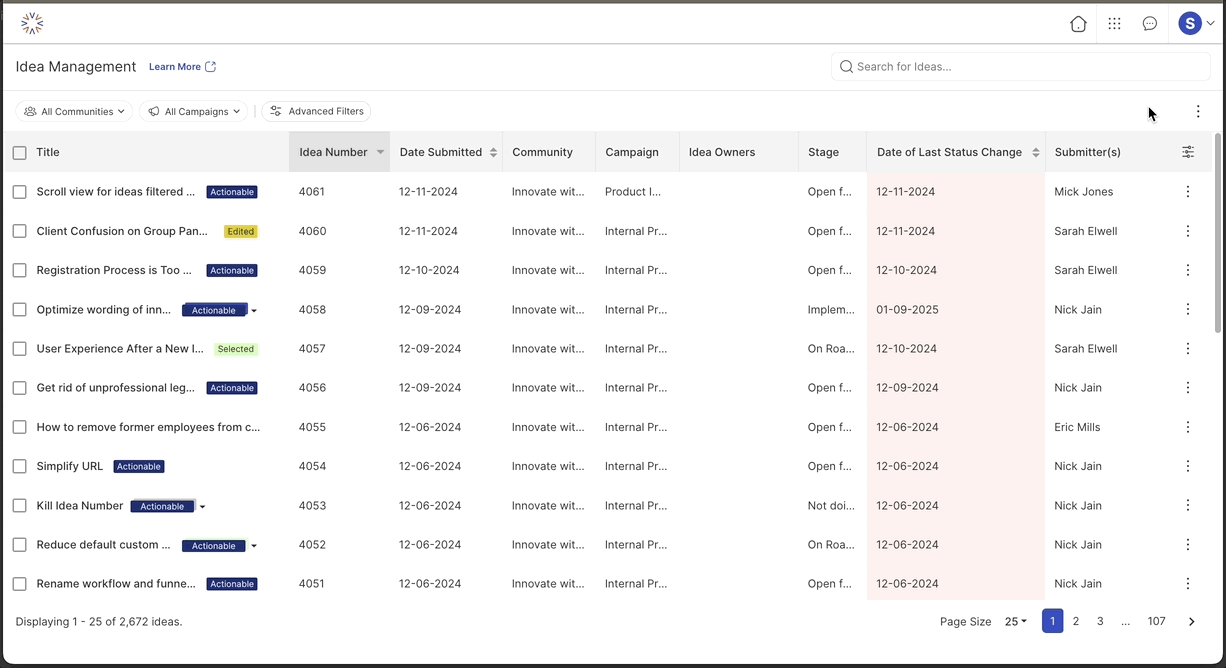Tick checkbox for Kill Idea Number
The image size is (1226, 668).
[20, 506]
